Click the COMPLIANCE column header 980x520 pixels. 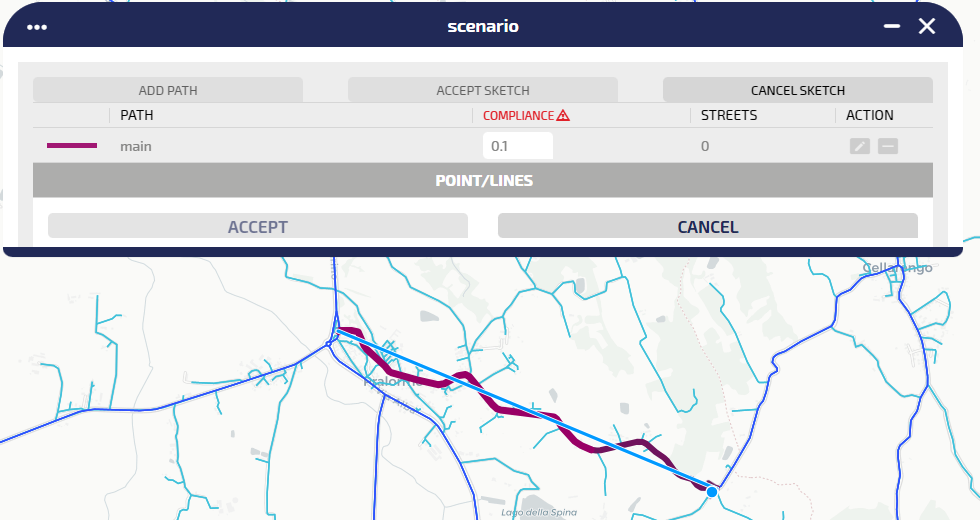pyautogui.click(x=518, y=116)
